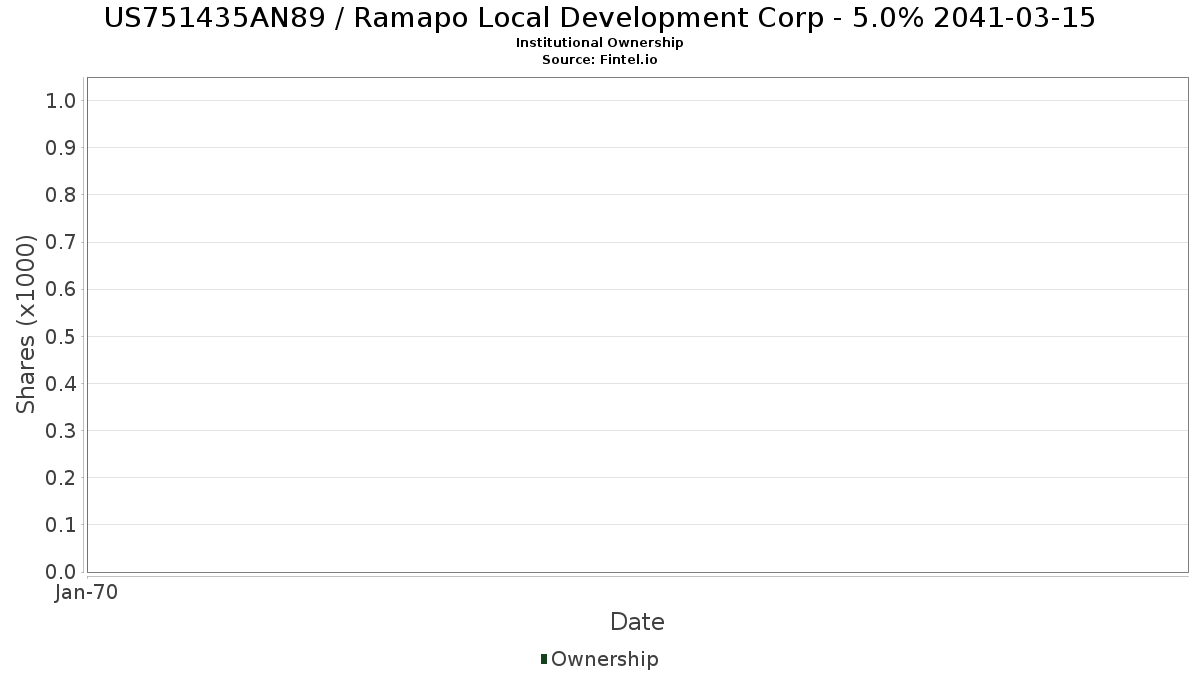Viewport: 1200px width, 675px height.
Task: Click the Source: Fintel.io text
Action: click(x=600, y=60)
